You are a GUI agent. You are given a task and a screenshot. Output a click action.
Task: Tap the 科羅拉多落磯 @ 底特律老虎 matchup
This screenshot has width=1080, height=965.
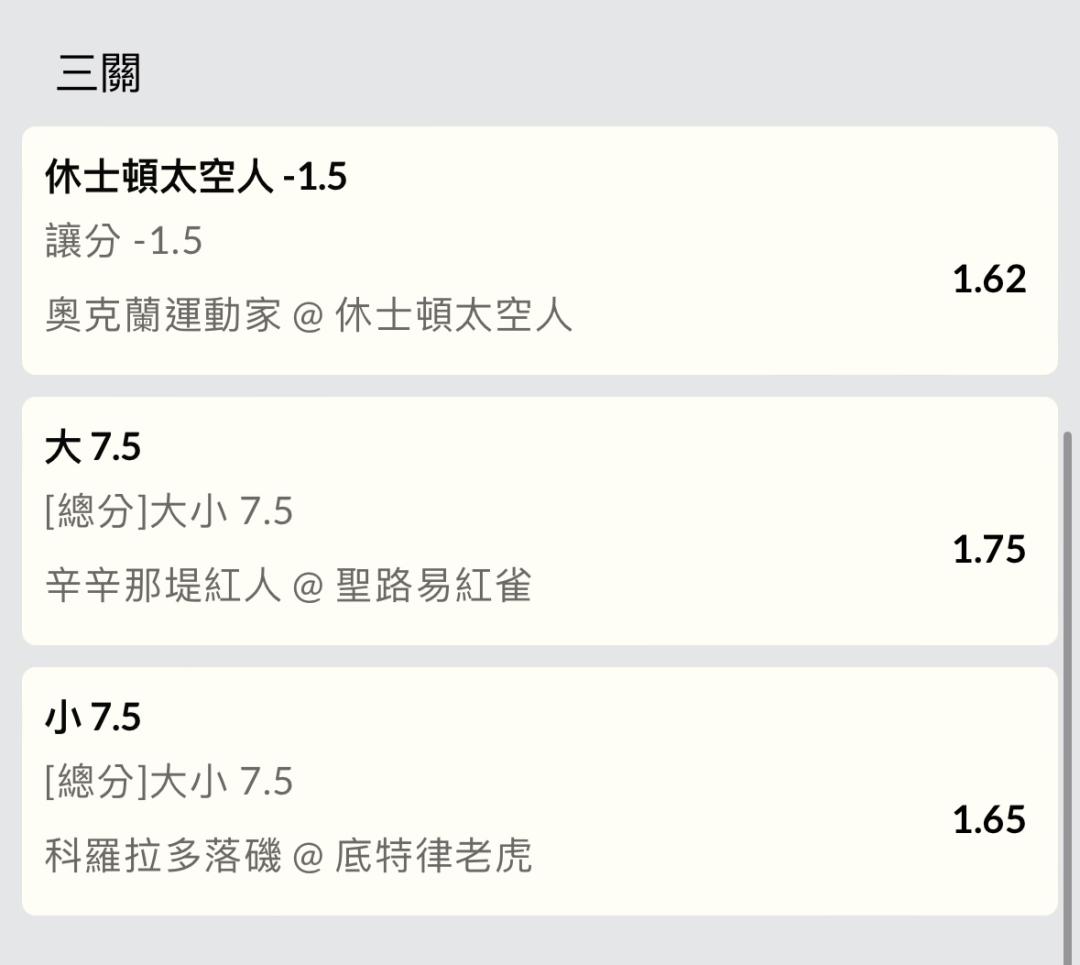[x=289, y=855]
